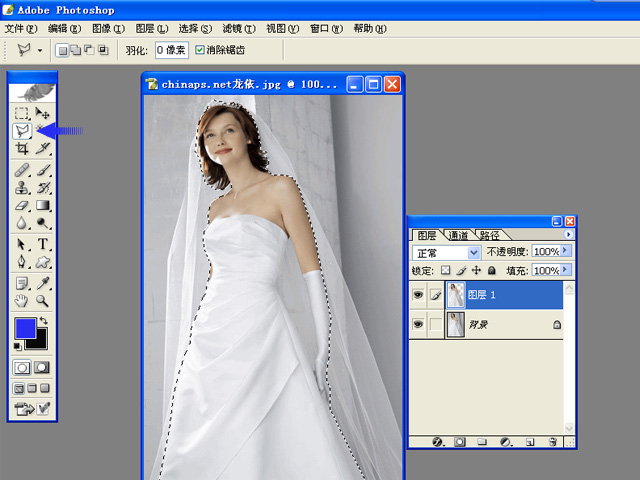Open the tool preset picker dropdown
This screenshot has width=640, height=480.
pyautogui.click(x=40, y=50)
